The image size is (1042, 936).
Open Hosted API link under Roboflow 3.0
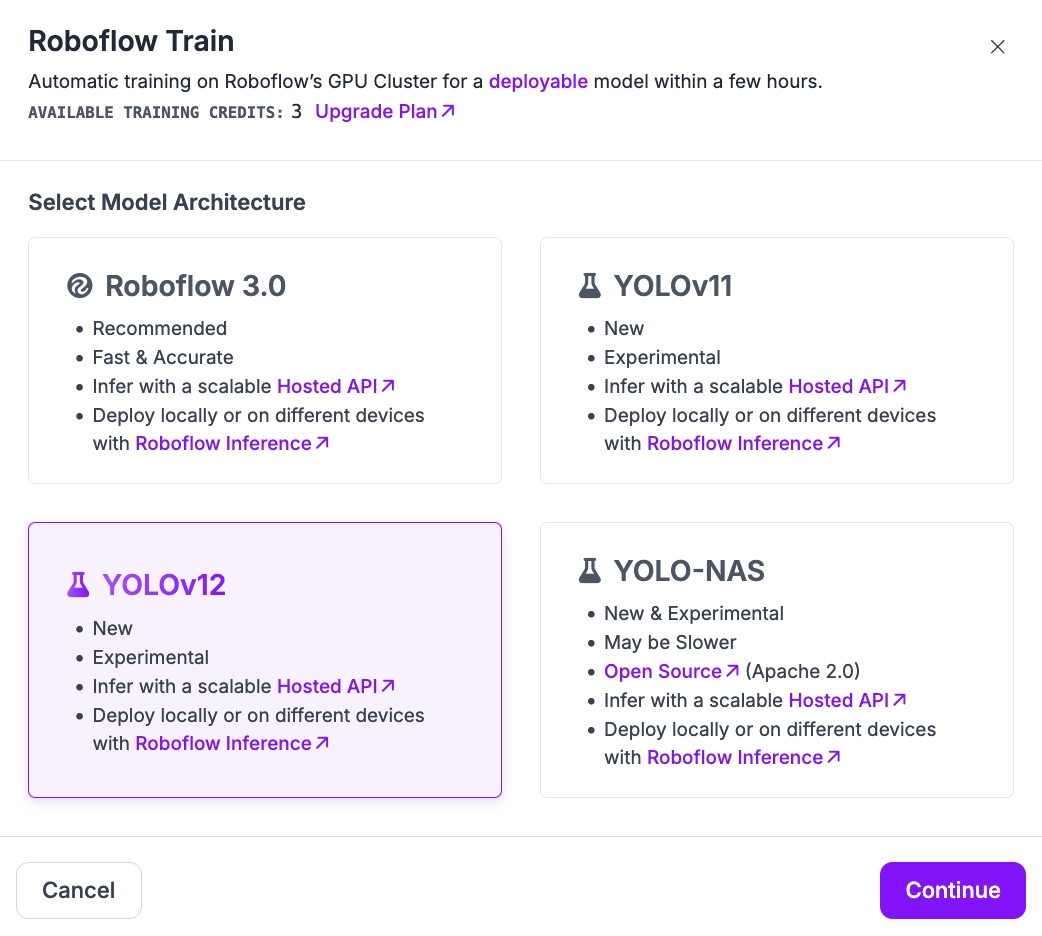tap(327, 386)
